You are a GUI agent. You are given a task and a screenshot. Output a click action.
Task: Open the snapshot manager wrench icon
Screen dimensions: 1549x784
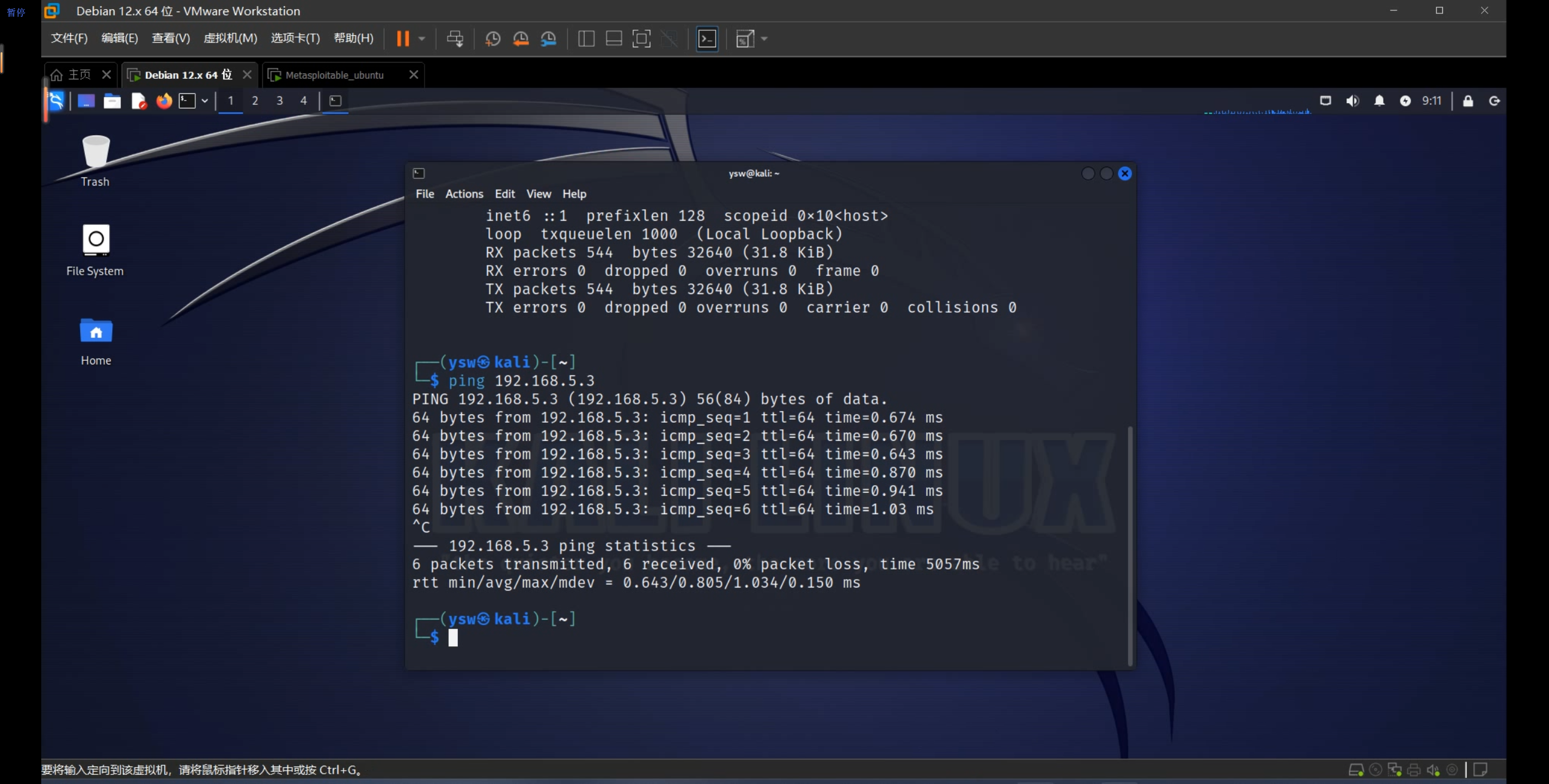coord(548,39)
